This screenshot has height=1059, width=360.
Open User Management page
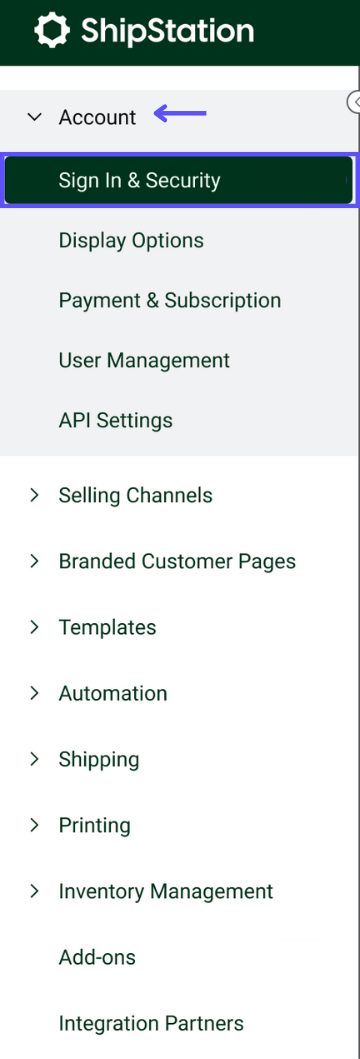point(144,360)
